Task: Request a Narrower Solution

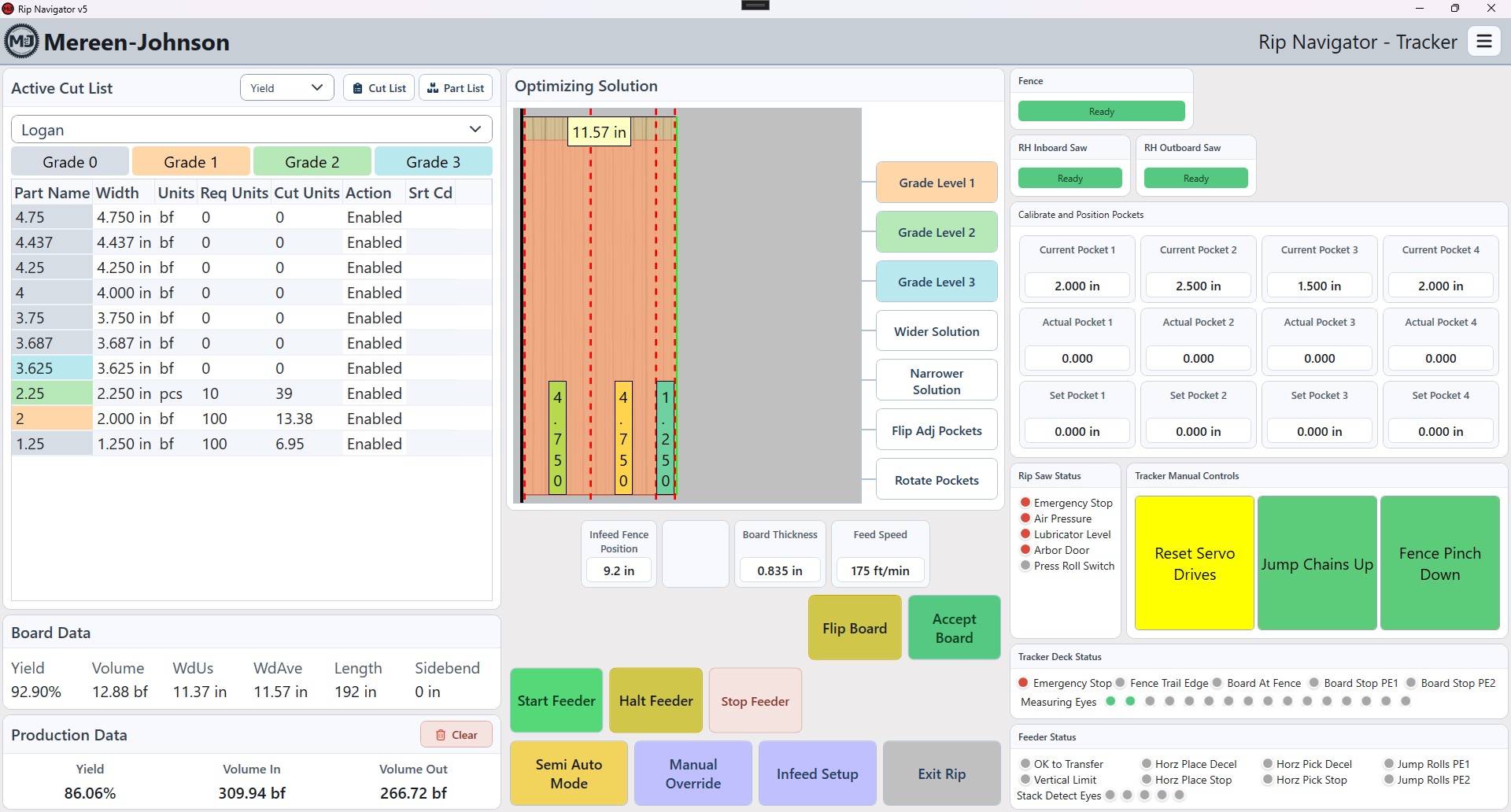Action: (x=937, y=381)
